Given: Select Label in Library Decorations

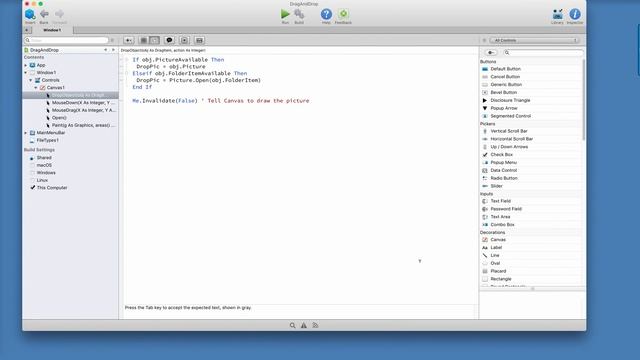Looking at the screenshot, I should click(x=531, y=248).
